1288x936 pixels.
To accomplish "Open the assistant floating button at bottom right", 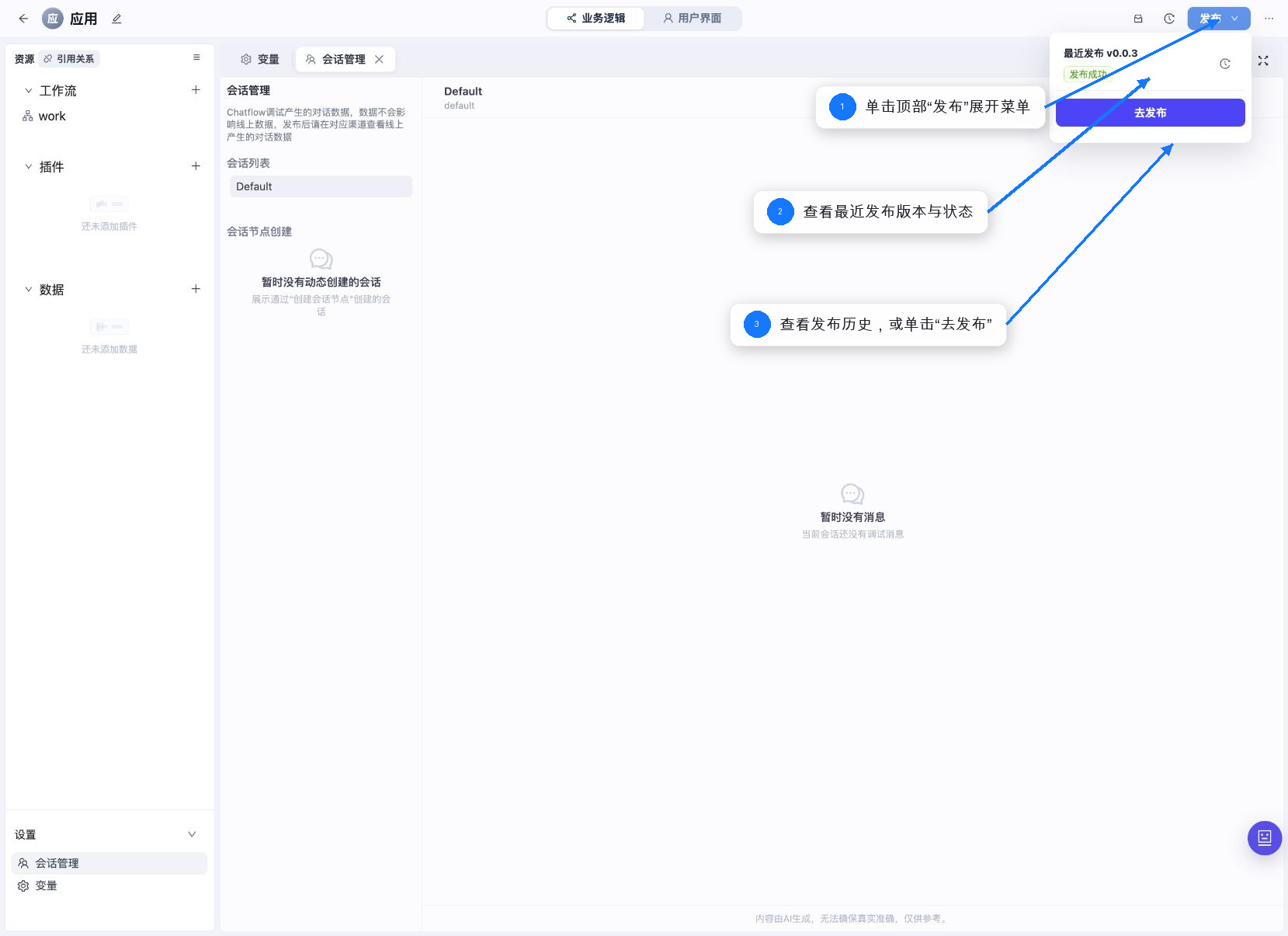I will (1265, 837).
